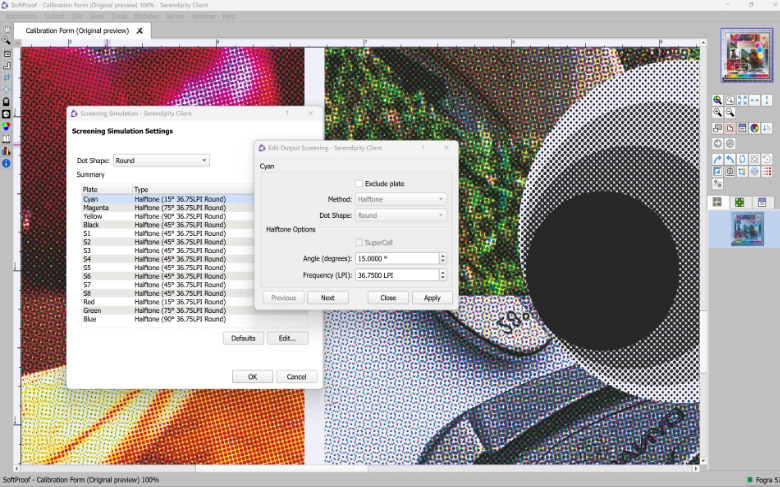Click the blue framed square icon
The width and height of the screenshot is (780, 487).
pos(717,172)
